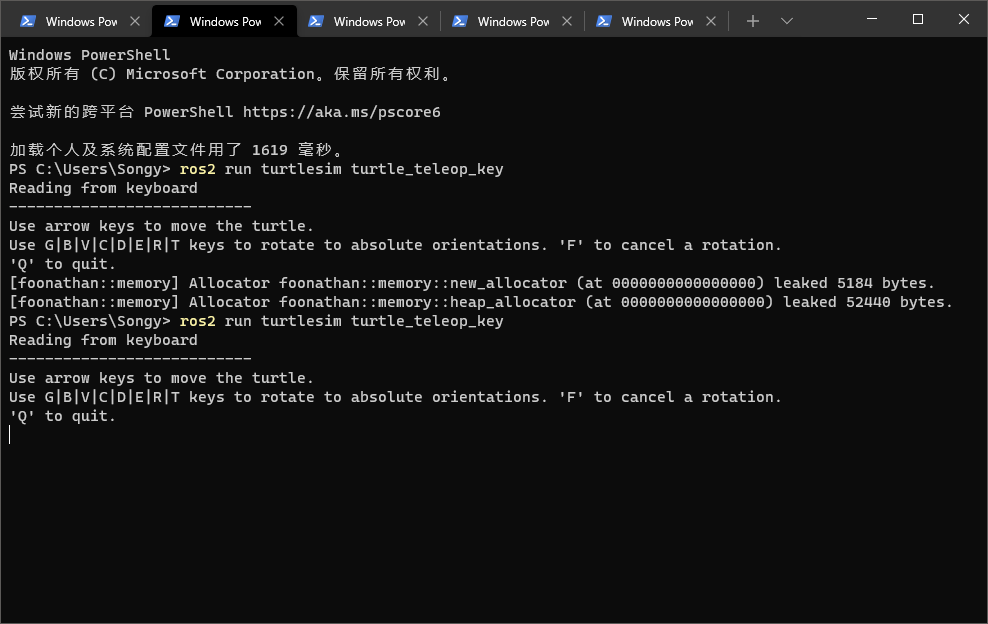The height and width of the screenshot is (624, 988).
Task: Click the window close button
Action: [962, 19]
